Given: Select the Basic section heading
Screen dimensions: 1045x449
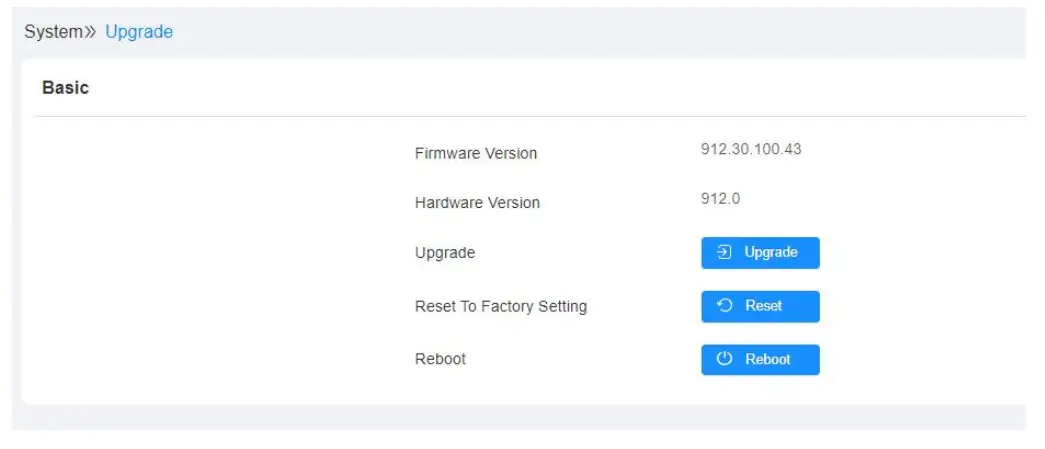Looking at the screenshot, I should click(65, 88).
